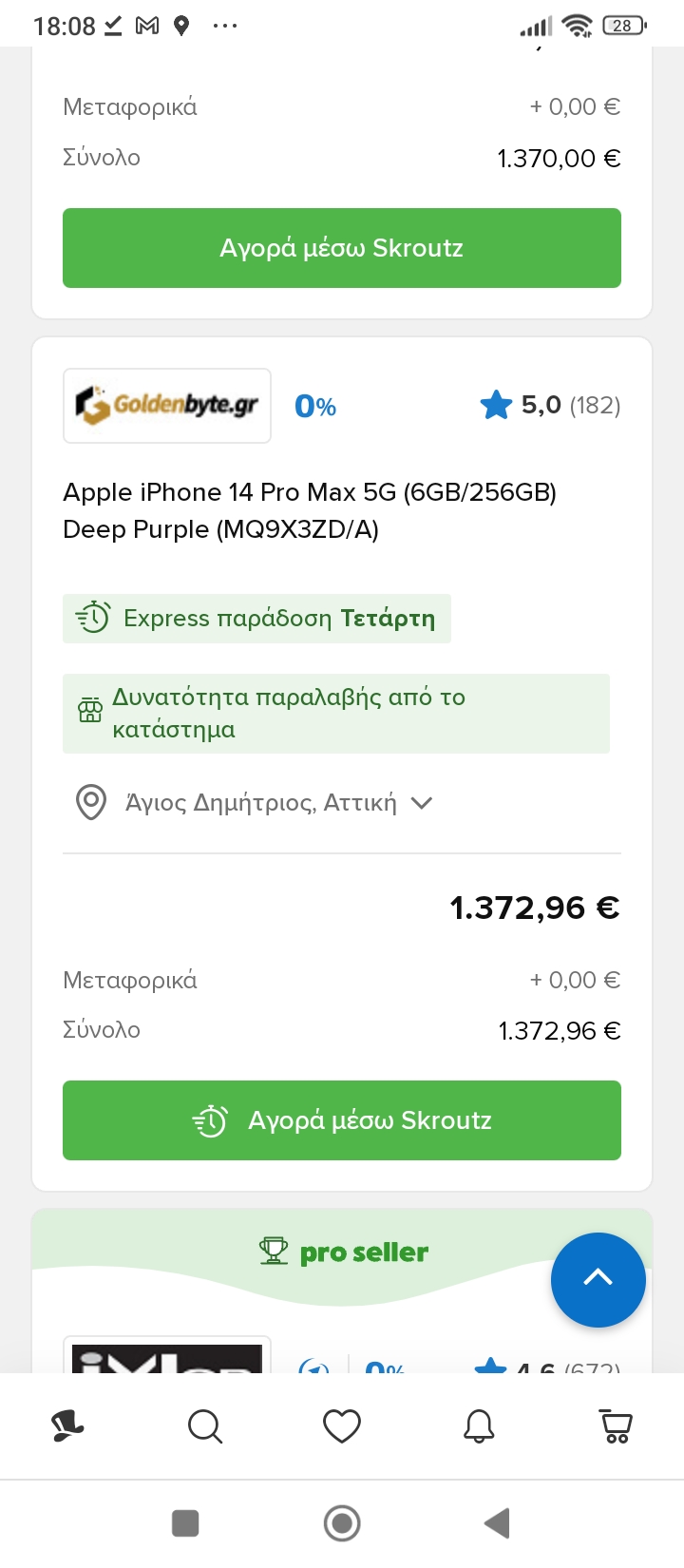This screenshot has width=684, height=1568.
Task: Tap the search magnifier icon
Action: 204,1425
